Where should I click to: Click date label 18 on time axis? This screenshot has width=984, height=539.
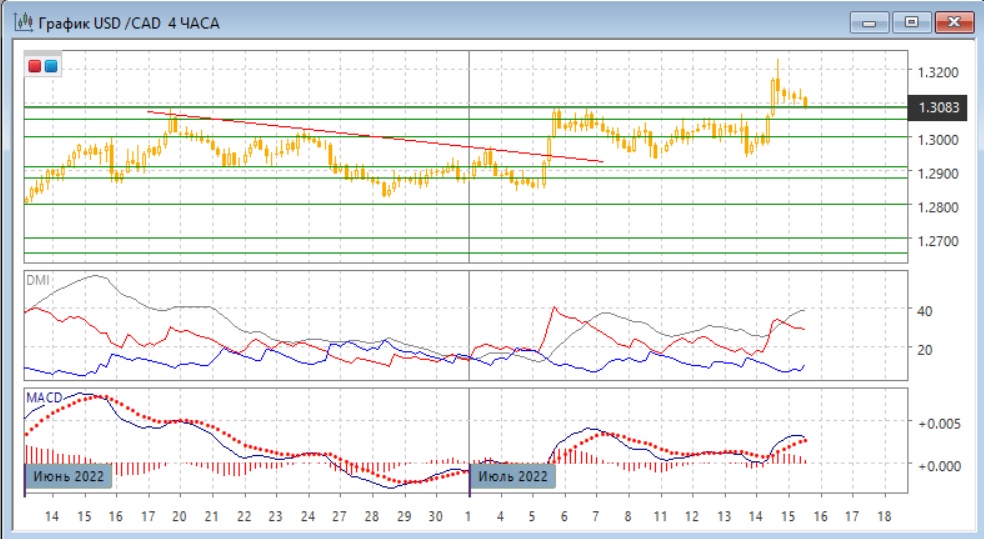tap(884, 516)
